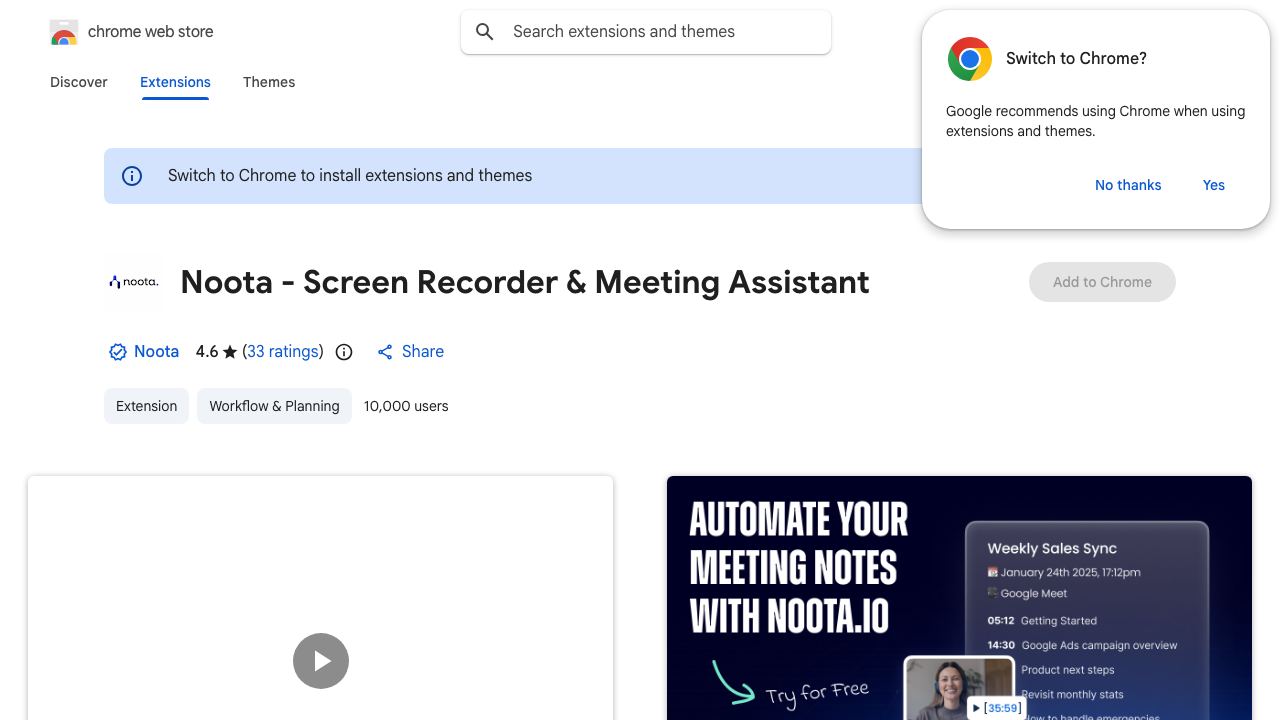Image resolution: width=1280 pixels, height=720 pixels.
Task: Click the Add to Chrome button
Action: [1102, 282]
